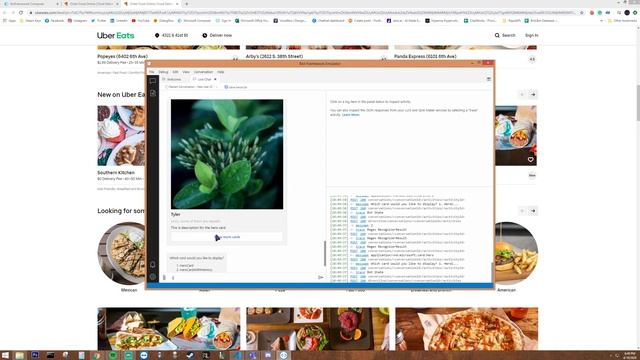The width and height of the screenshot is (640, 360).
Task: Click the browser page vertical scrollbar
Action: (x=637, y=103)
